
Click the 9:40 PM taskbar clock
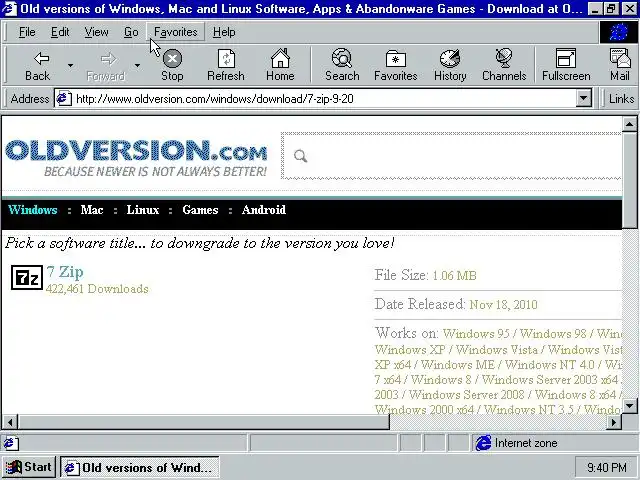click(x=607, y=467)
